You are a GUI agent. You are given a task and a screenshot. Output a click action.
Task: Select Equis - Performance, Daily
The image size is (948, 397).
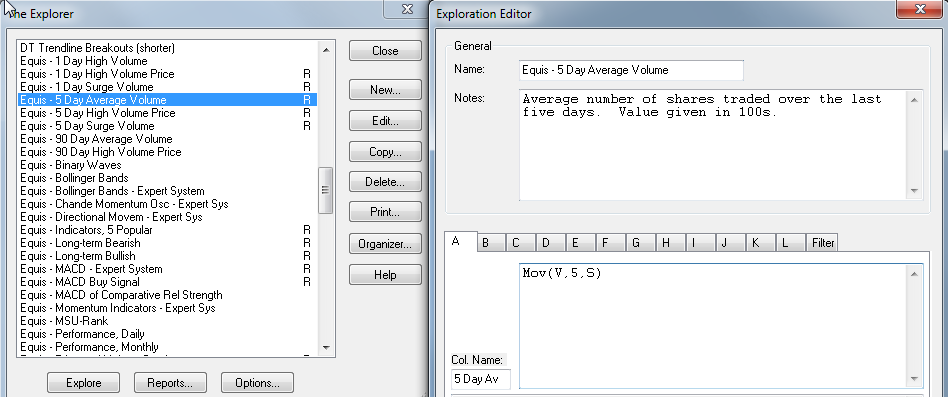[x=167, y=334]
